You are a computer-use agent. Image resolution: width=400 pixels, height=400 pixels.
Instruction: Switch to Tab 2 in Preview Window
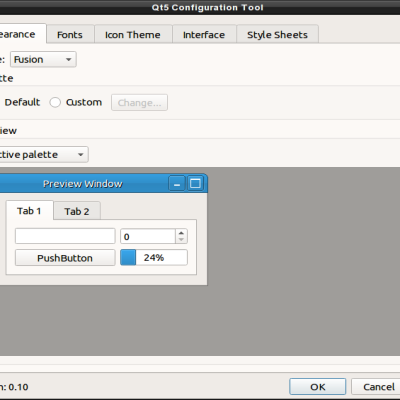[77, 211]
